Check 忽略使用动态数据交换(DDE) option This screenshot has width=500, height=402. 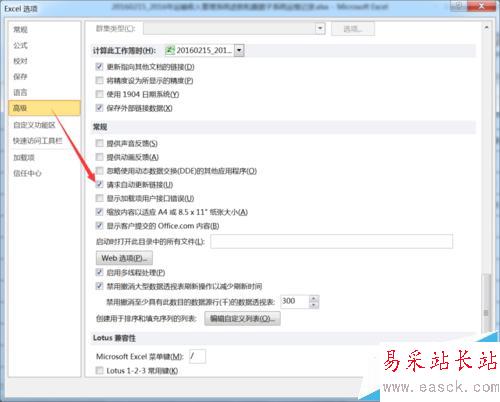pos(99,171)
